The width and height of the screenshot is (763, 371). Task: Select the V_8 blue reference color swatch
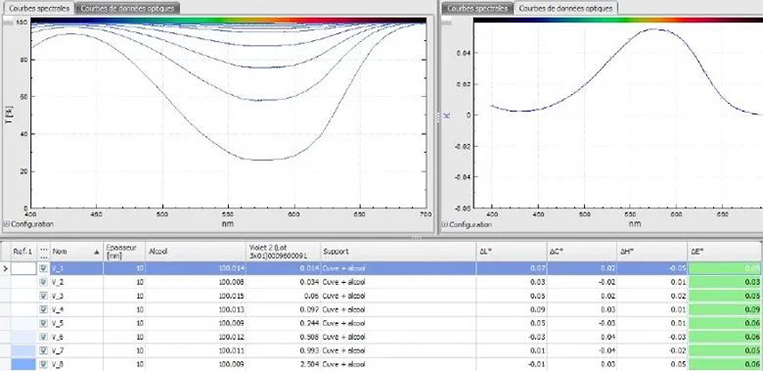[24, 364]
